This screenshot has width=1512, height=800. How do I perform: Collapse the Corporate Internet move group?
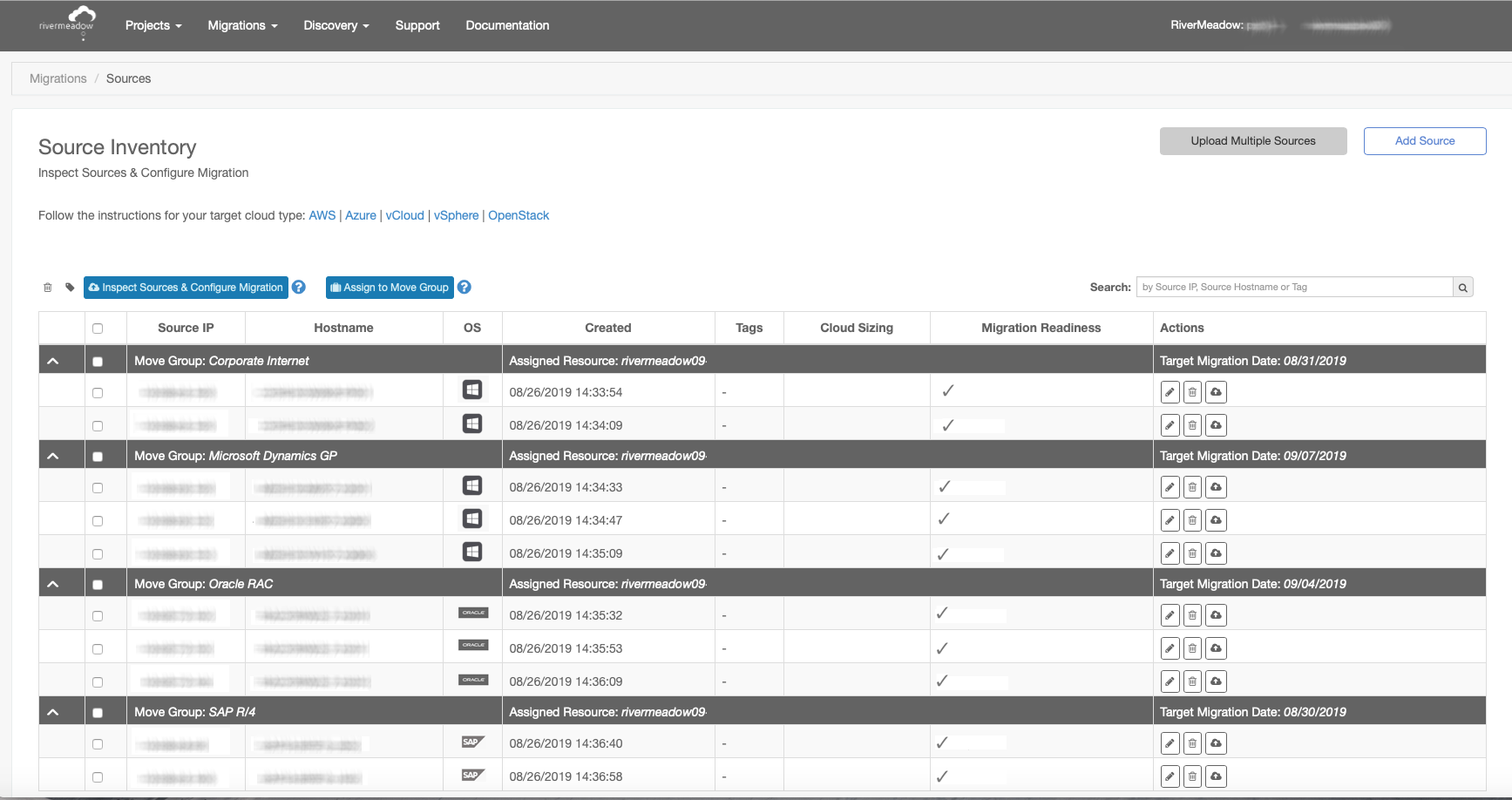tap(53, 361)
